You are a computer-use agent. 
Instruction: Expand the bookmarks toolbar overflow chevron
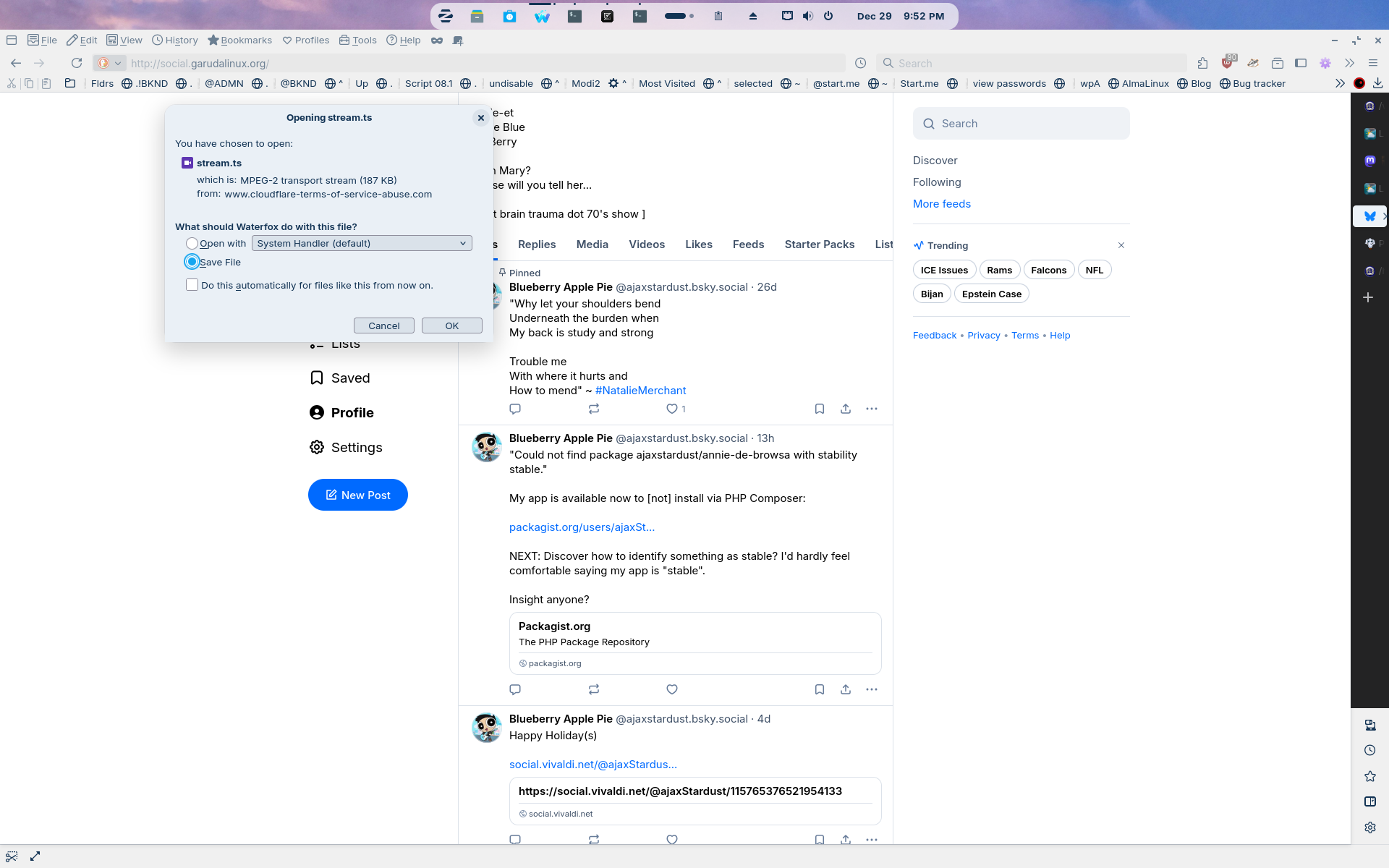[x=1340, y=83]
